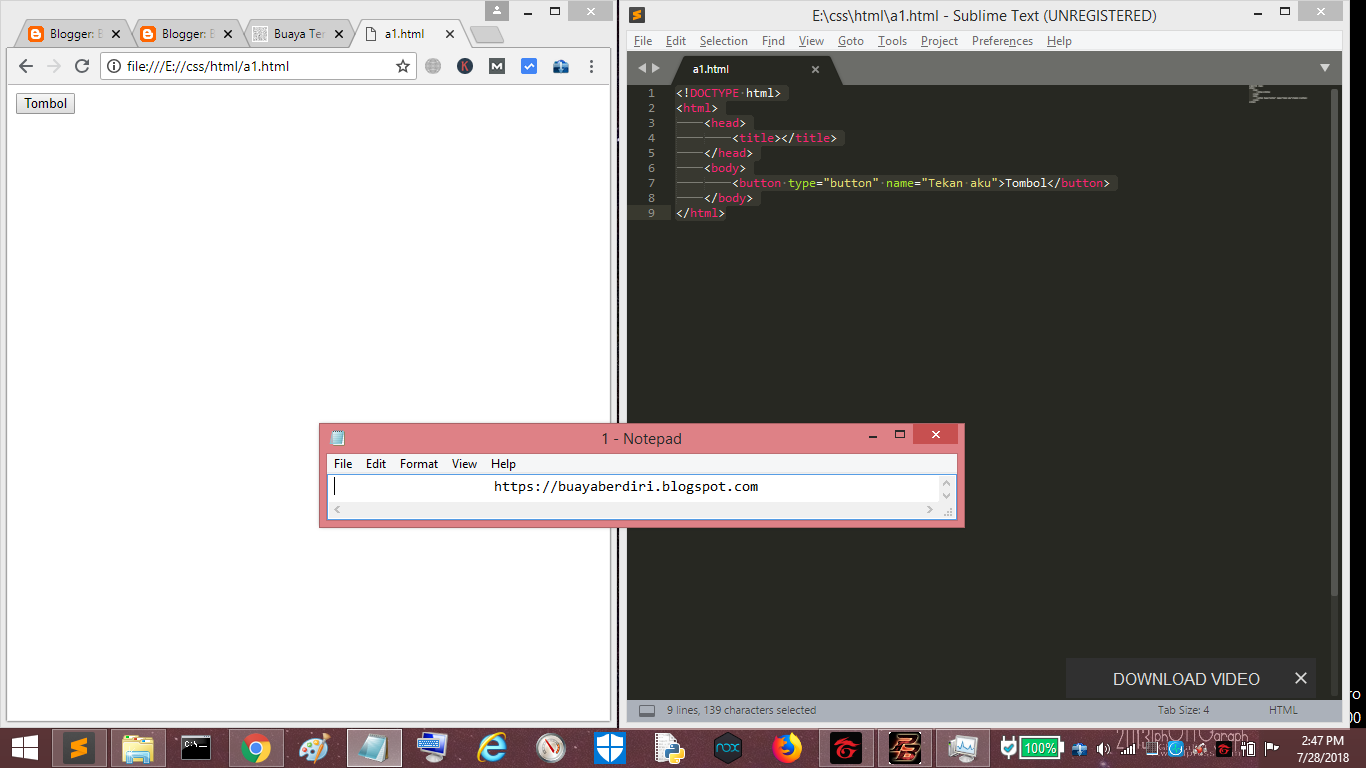Reload the a1.html page in Chrome
This screenshot has height=768, width=1366.
tap(82, 66)
